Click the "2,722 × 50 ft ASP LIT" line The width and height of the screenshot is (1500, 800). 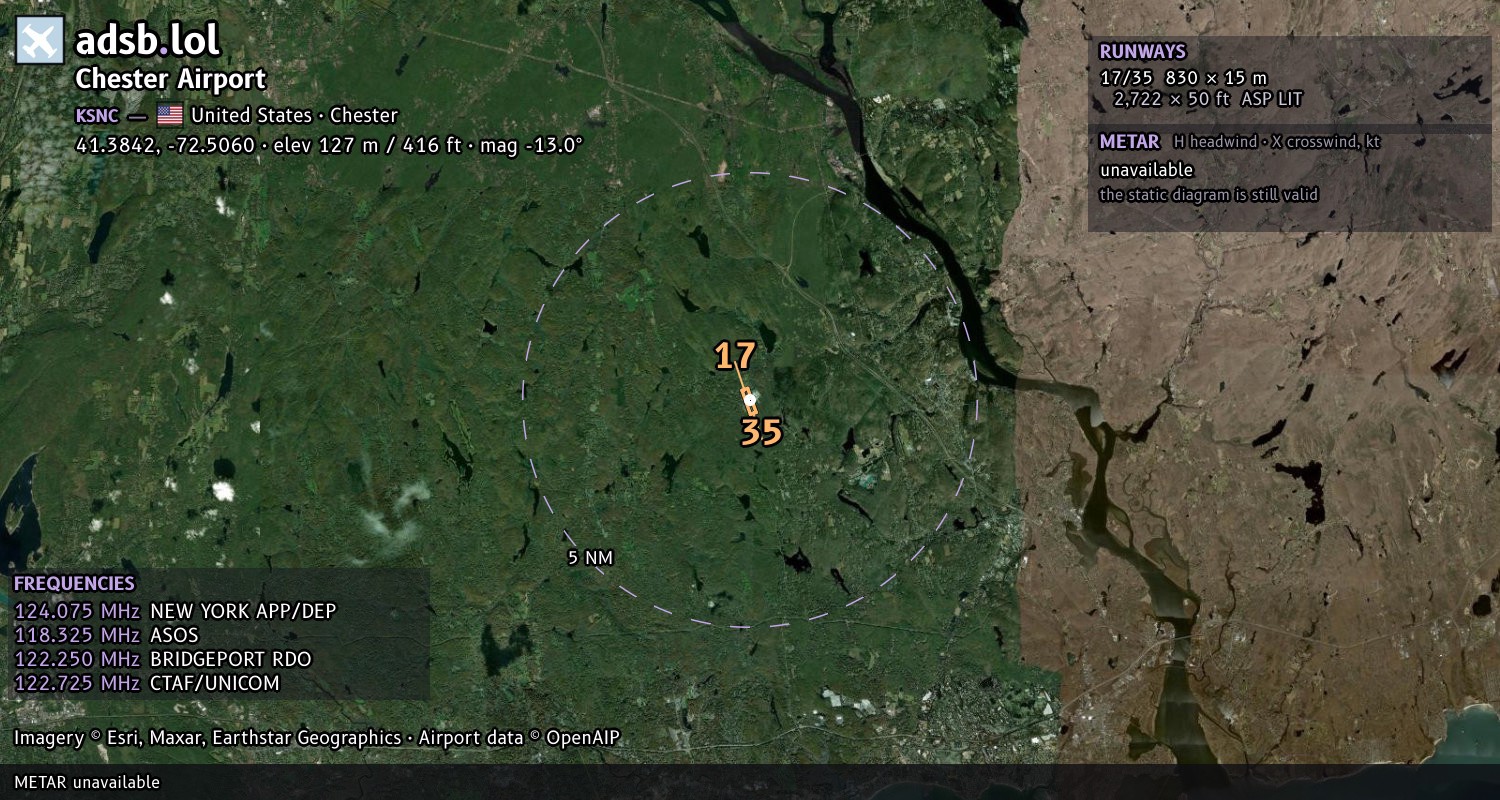click(x=1208, y=100)
